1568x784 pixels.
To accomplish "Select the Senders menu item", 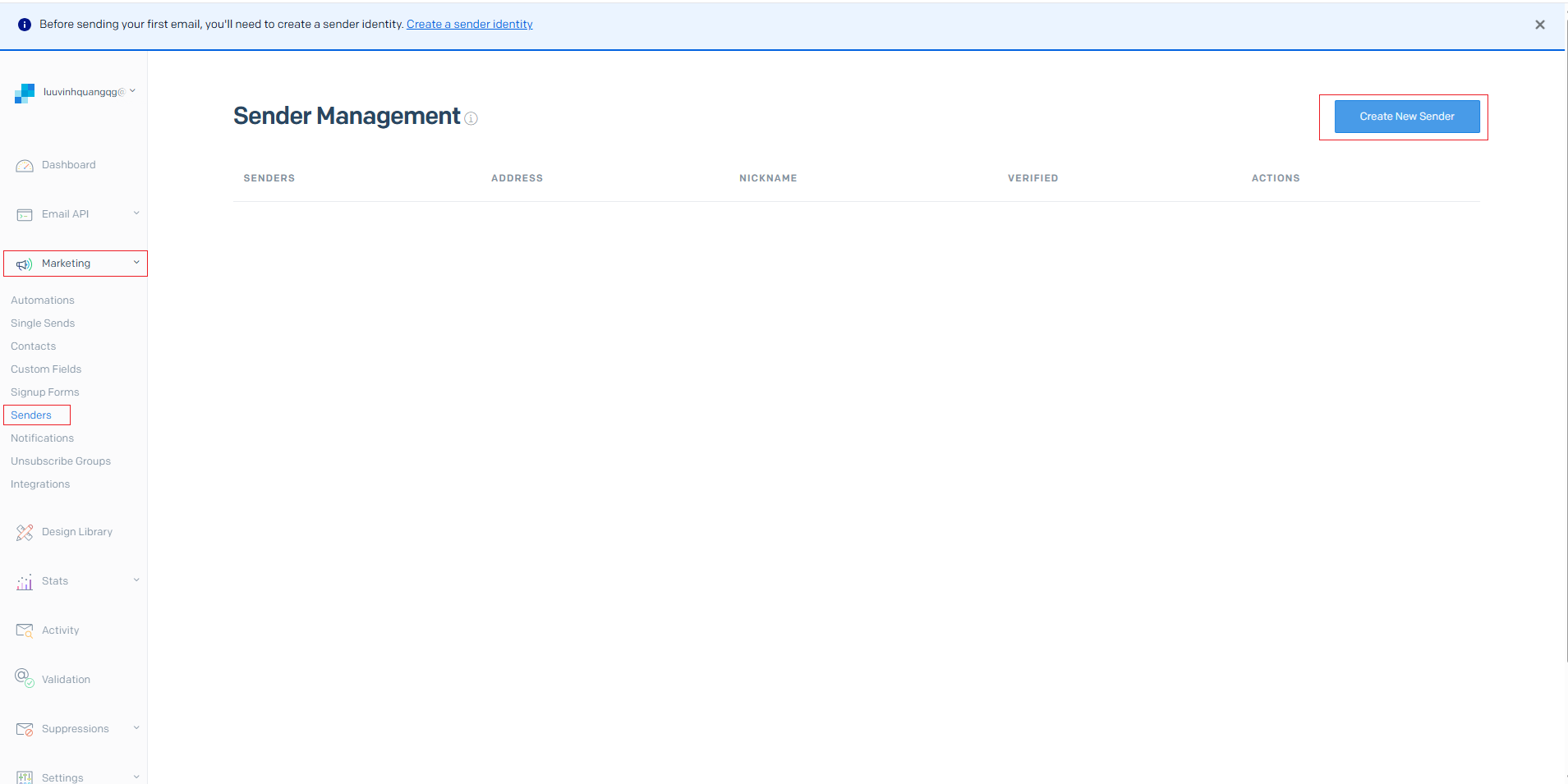I will pyautogui.click(x=31, y=415).
